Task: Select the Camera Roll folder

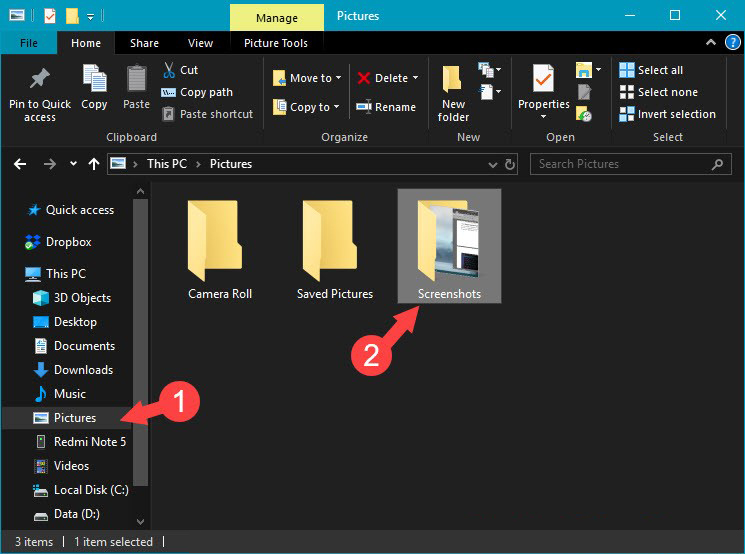Action: click(220, 250)
